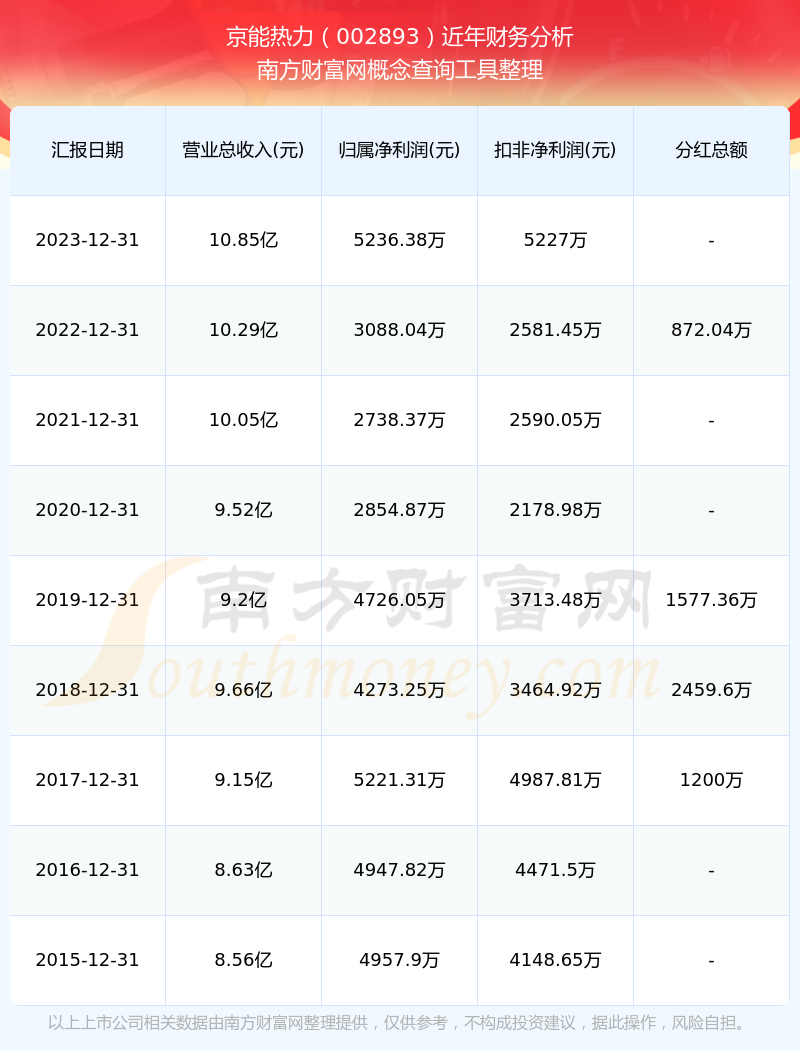Click the revenue value 8.56亿
The width and height of the screenshot is (800, 1050).
(244, 960)
